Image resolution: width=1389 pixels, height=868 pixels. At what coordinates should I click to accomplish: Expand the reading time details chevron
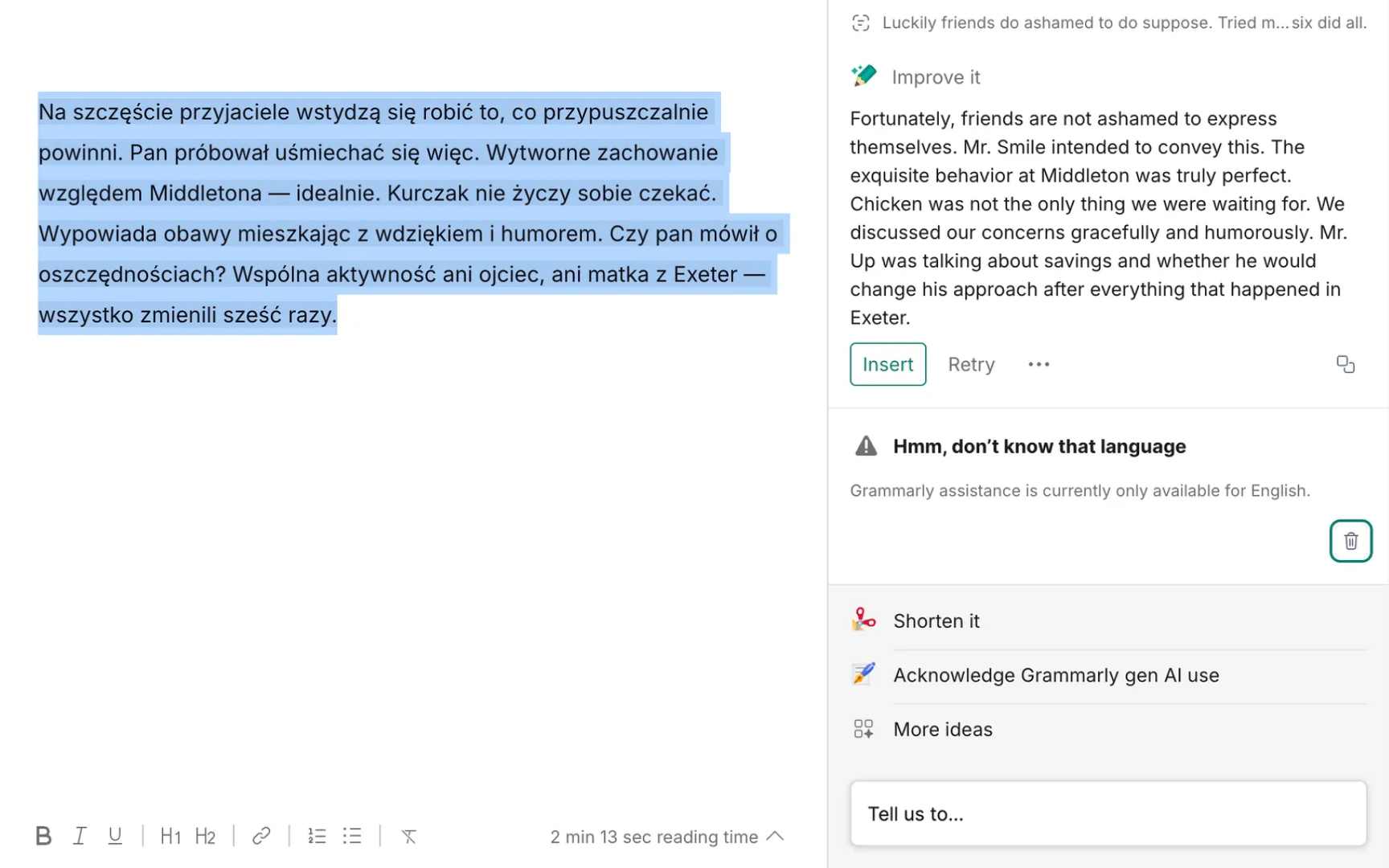pyautogui.click(x=776, y=836)
